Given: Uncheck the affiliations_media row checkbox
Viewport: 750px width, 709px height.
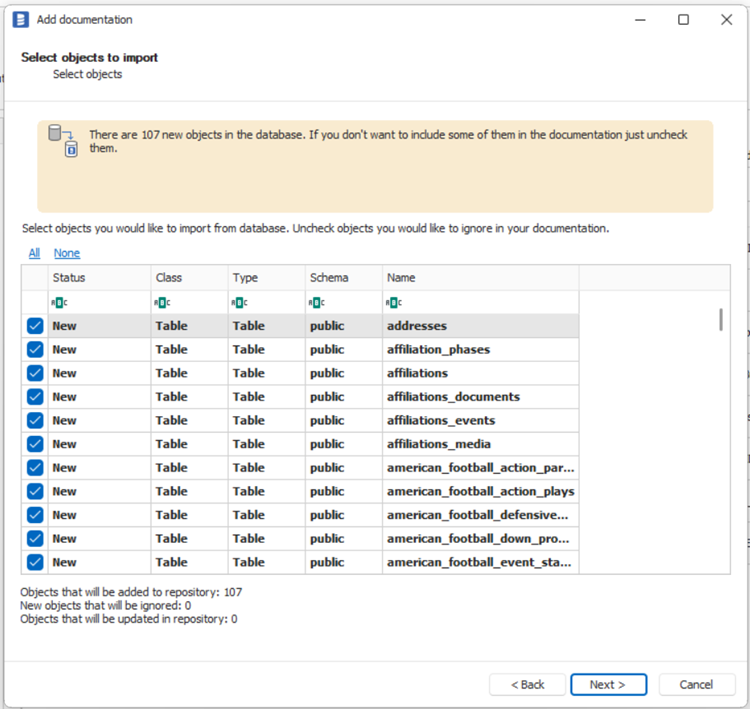Looking at the screenshot, I should pyautogui.click(x=35, y=444).
